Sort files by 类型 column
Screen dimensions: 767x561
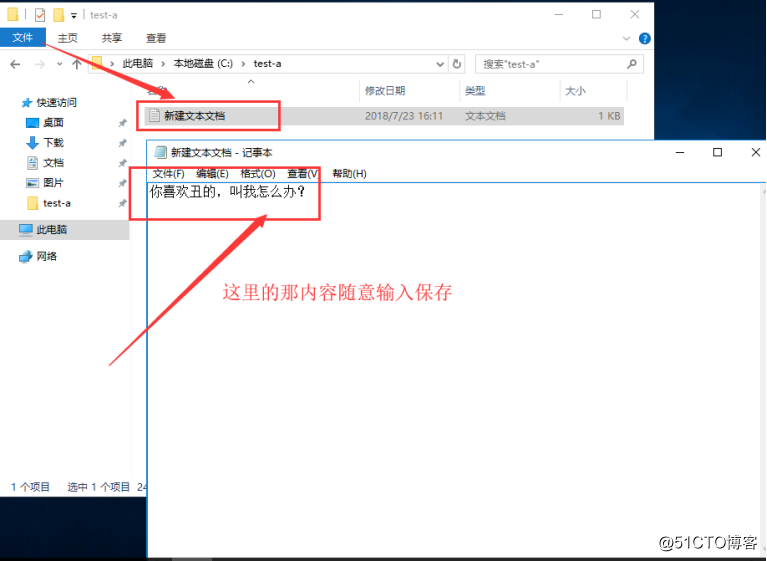475,90
